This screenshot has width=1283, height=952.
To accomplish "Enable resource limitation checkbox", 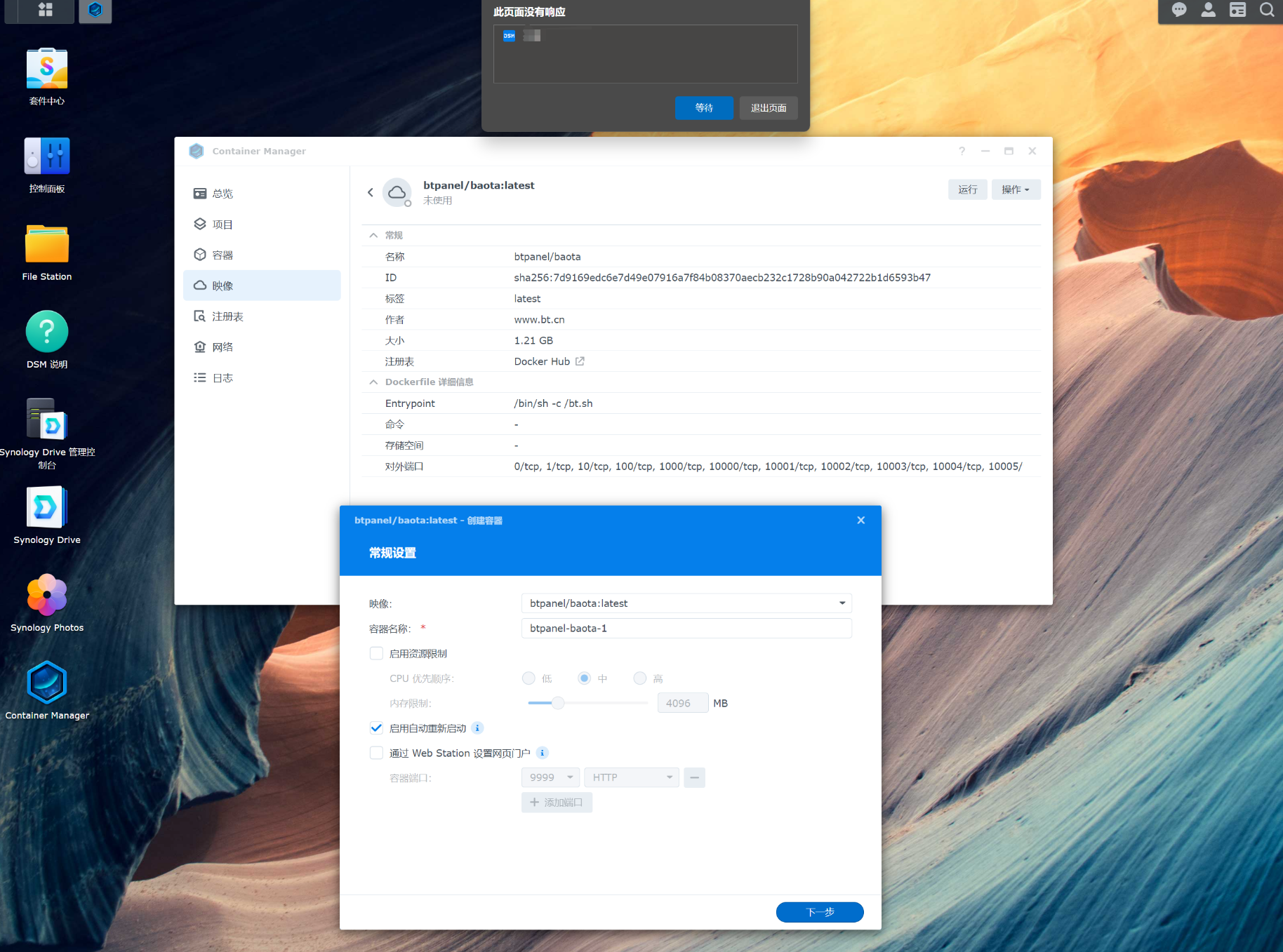I will [377, 653].
